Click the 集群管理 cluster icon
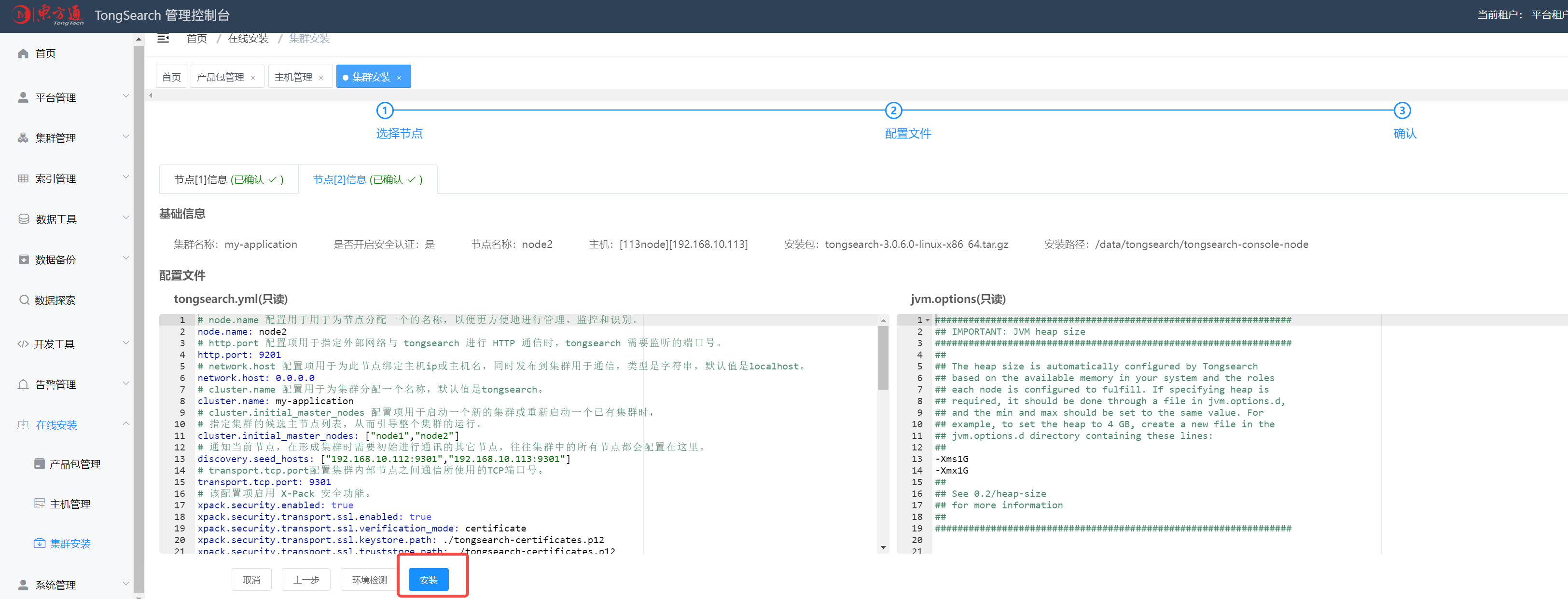1568x599 pixels. (23, 138)
